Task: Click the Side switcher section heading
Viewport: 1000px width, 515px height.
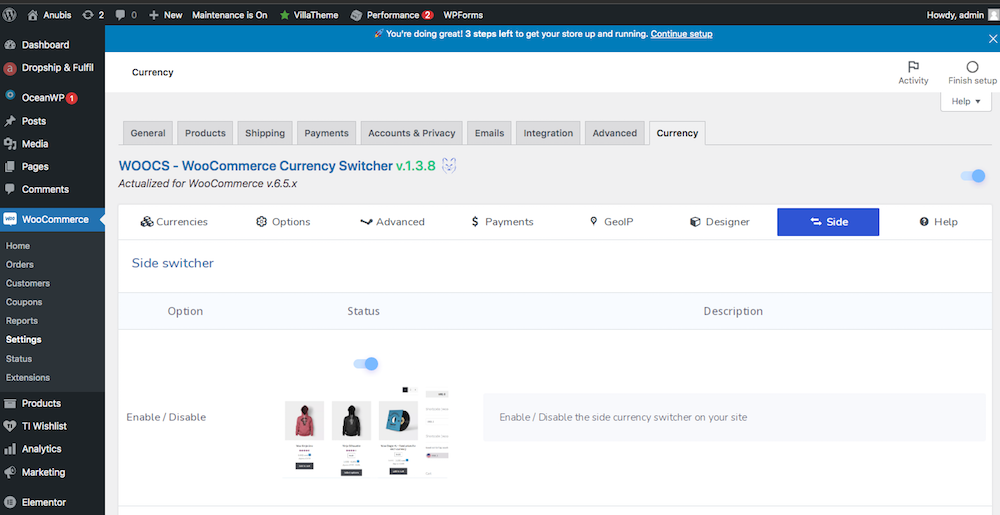Action: 173,263
